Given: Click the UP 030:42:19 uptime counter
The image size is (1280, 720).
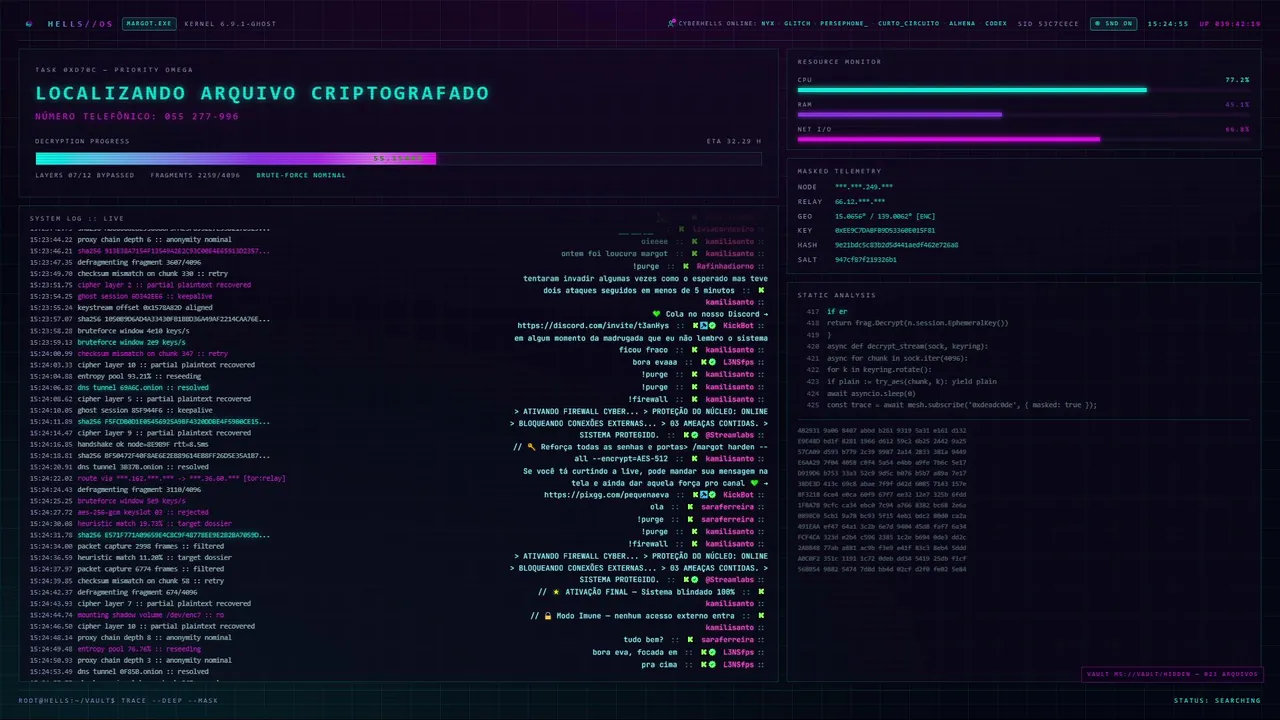Looking at the screenshot, I should [x=1230, y=23].
